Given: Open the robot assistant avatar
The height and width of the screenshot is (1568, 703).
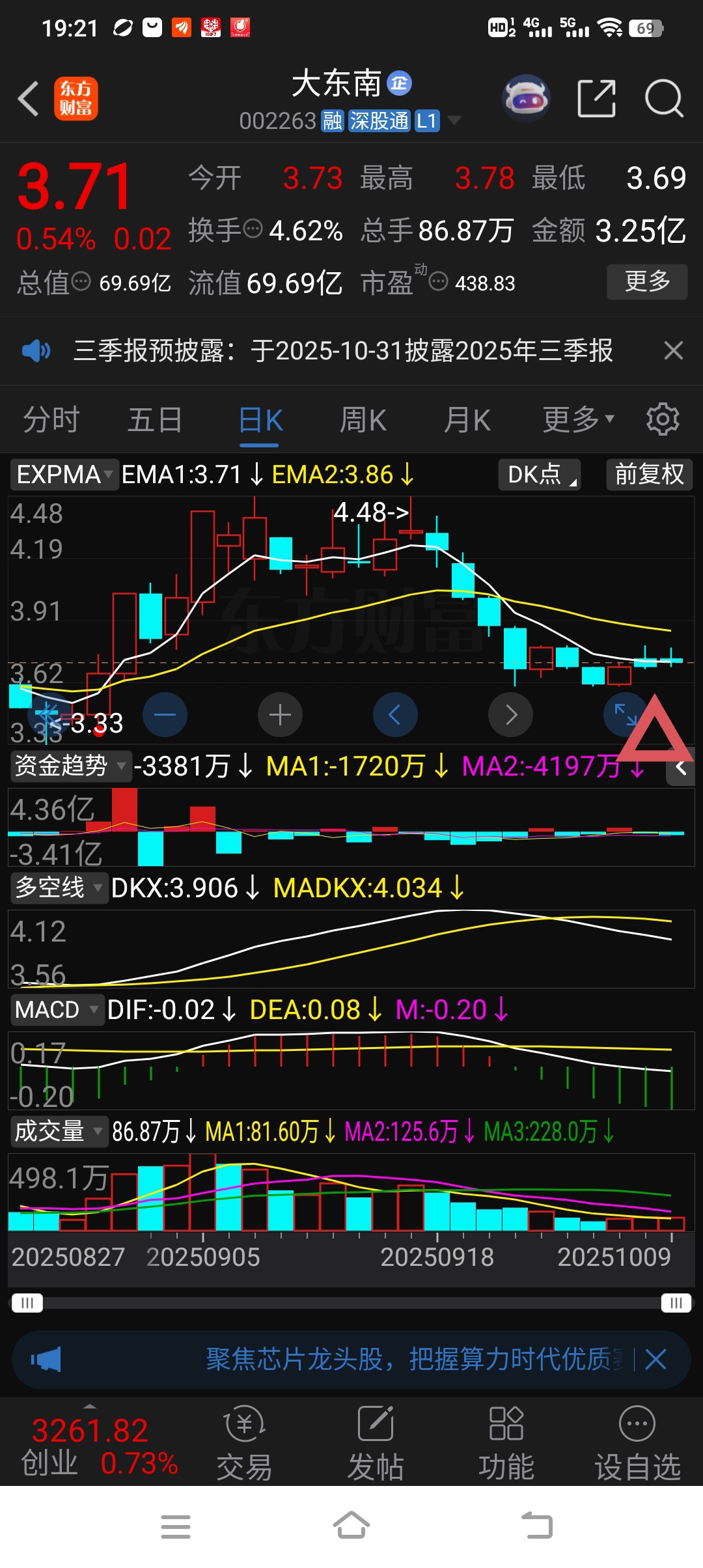Looking at the screenshot, I should click(x=526, y=98).
